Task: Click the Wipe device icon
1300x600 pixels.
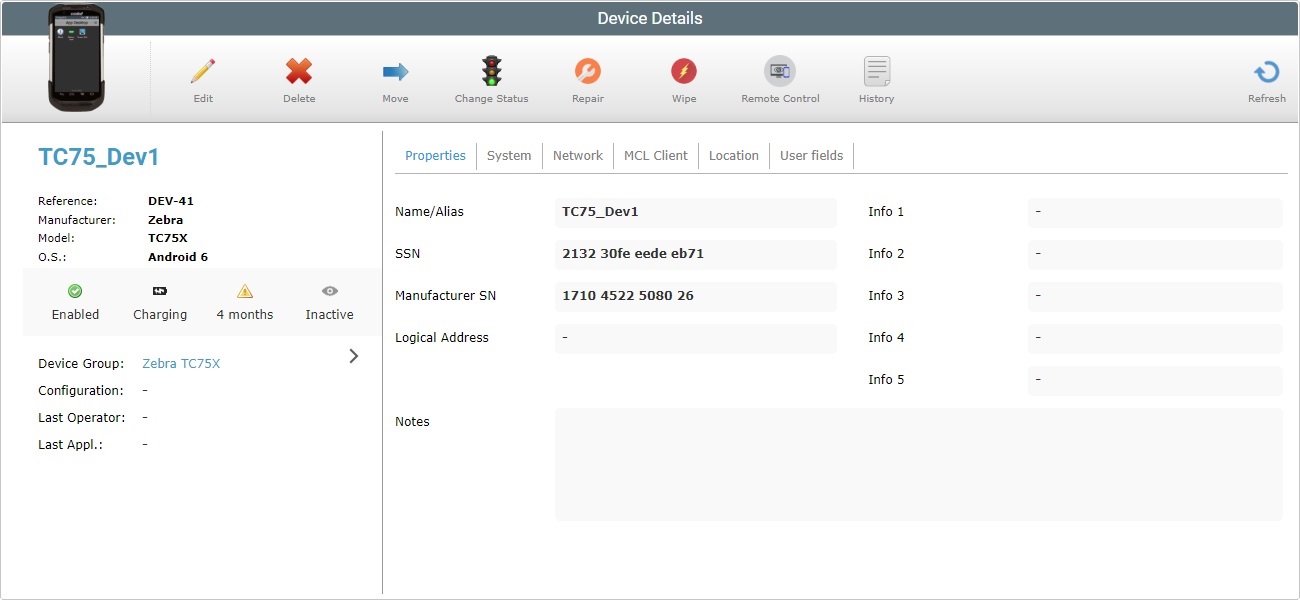Action: pyautogui.click(x=684, y=80)
